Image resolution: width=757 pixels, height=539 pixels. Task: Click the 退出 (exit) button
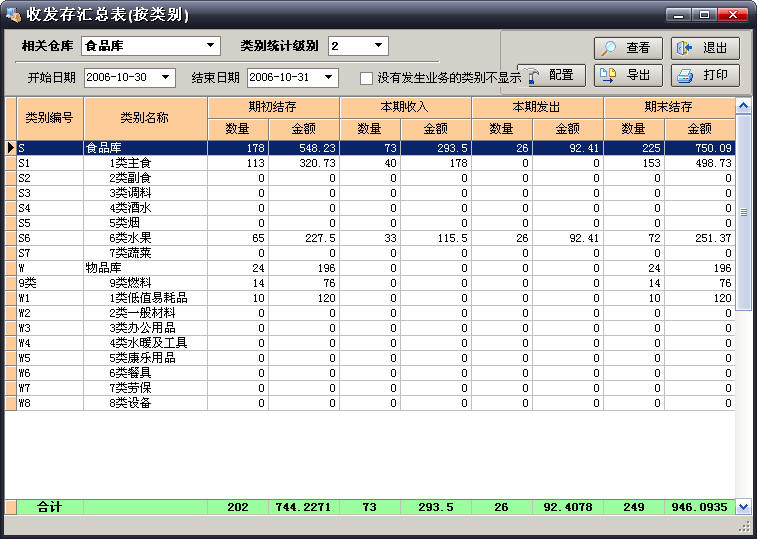click(705, 48)
